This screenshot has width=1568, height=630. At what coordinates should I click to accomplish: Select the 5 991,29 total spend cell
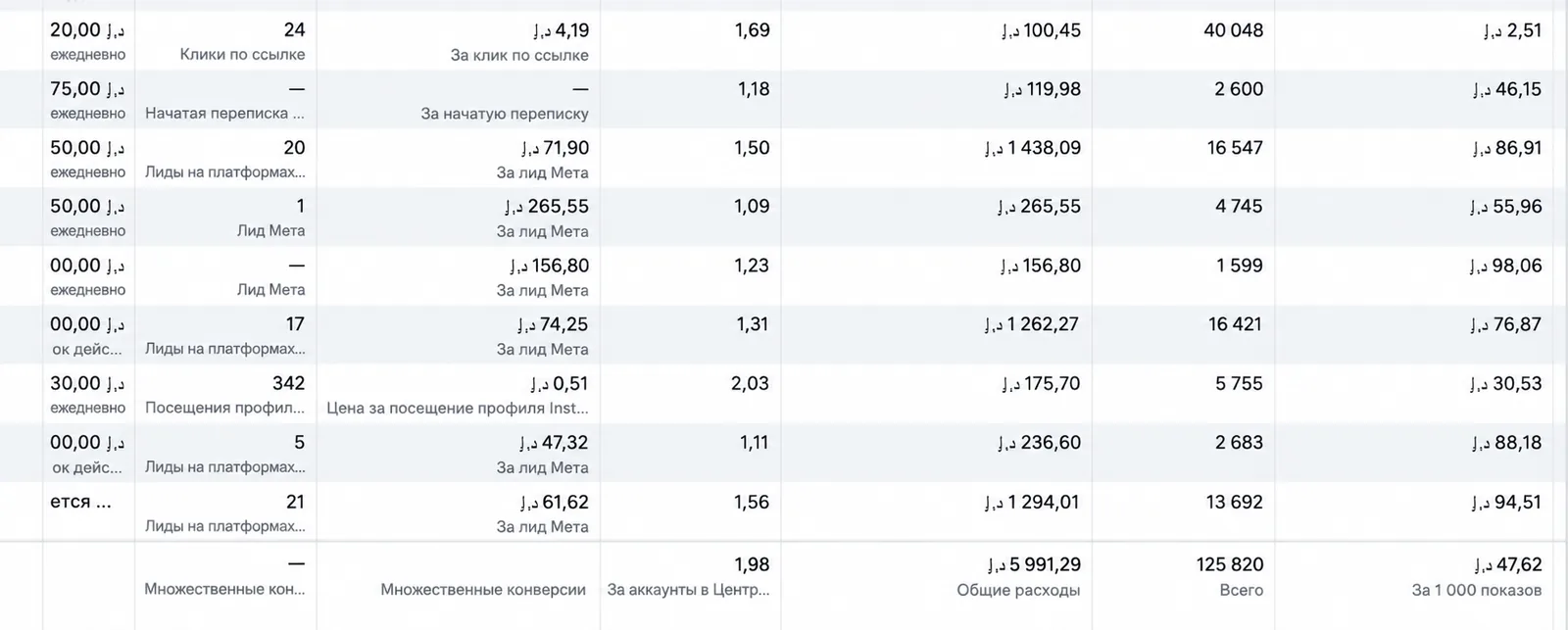tap(1033, 564)
